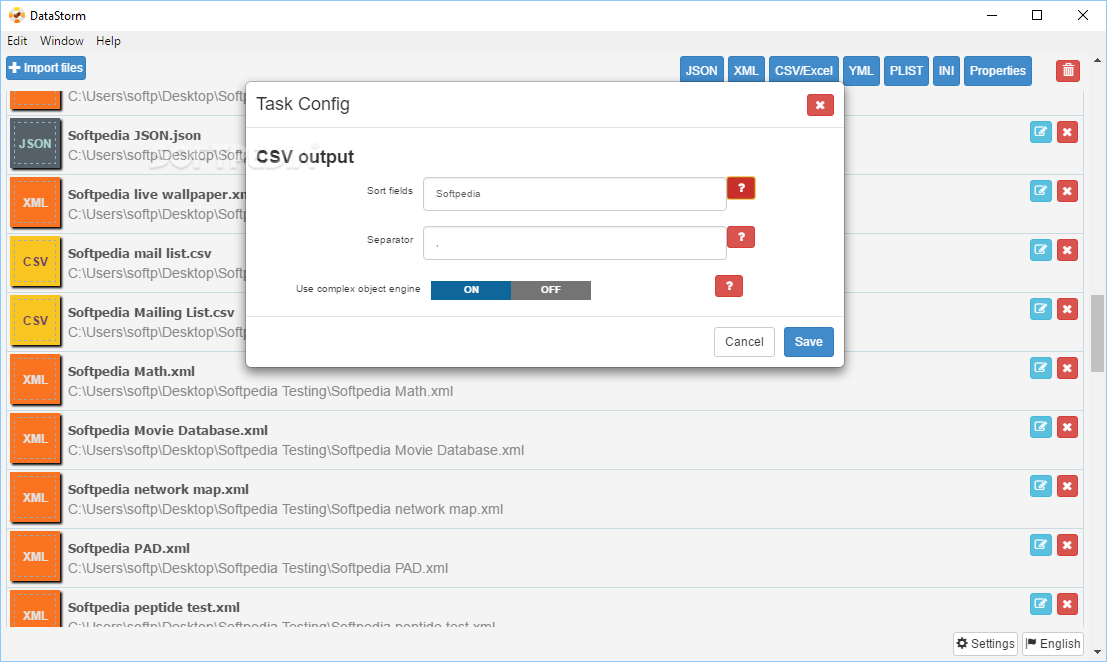Remove Softpedia peptide test.xml entry
1107x662 pixels.
pos(1067,604)
